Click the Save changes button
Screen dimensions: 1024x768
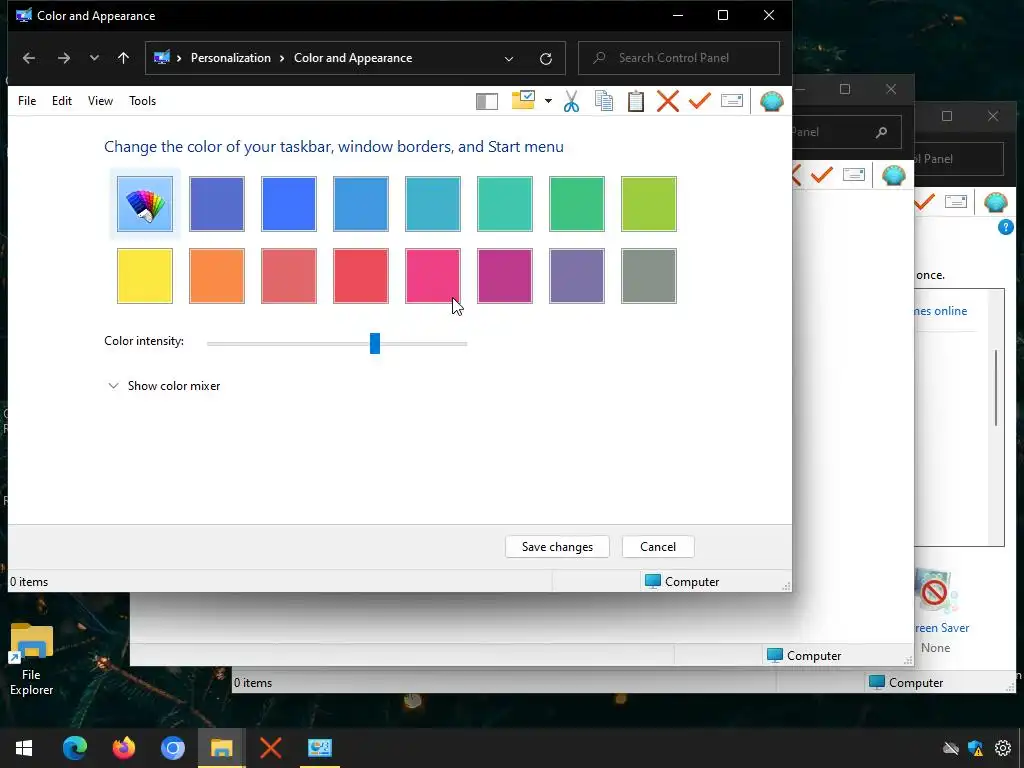557,547
